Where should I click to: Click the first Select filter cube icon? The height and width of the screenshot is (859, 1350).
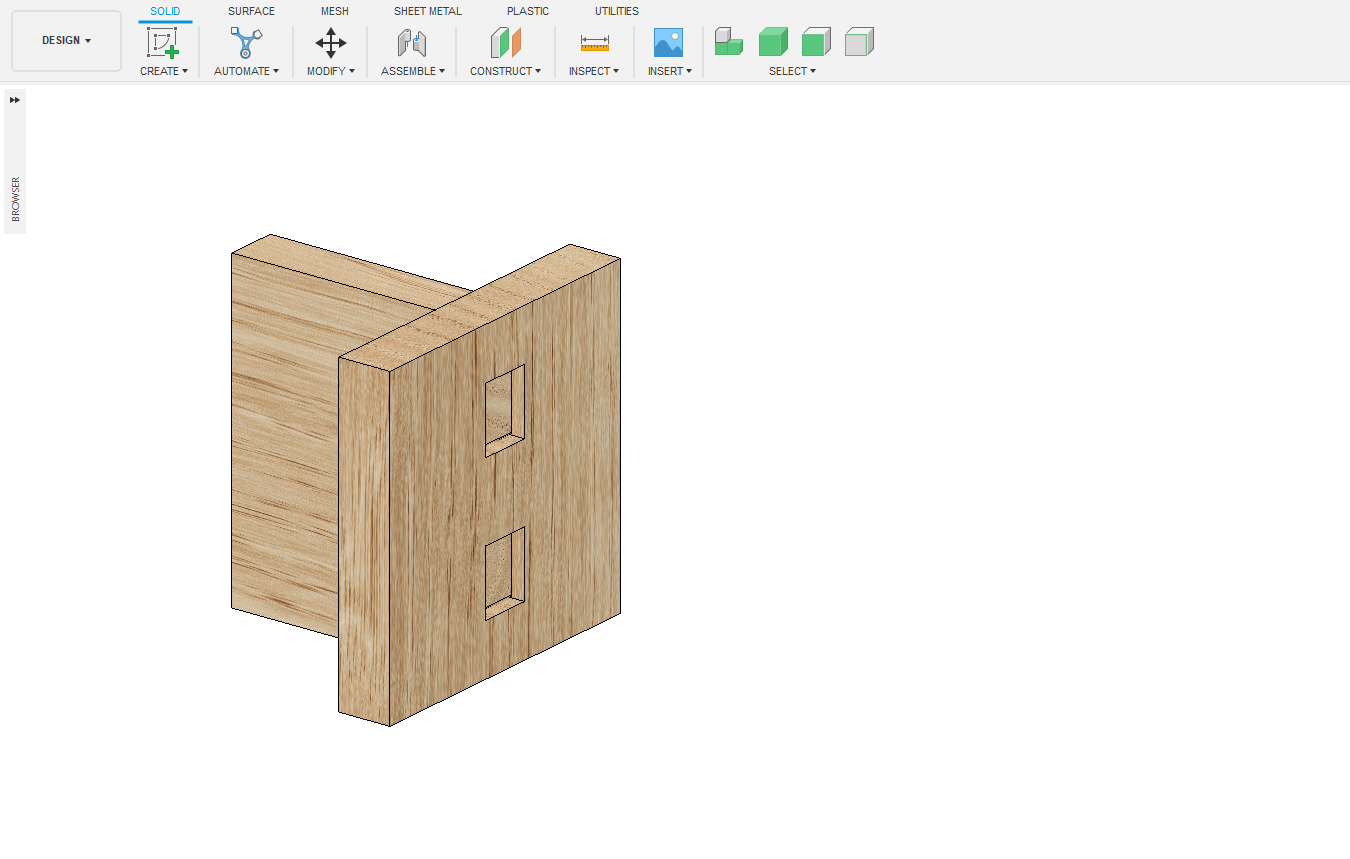click(728, 42)
